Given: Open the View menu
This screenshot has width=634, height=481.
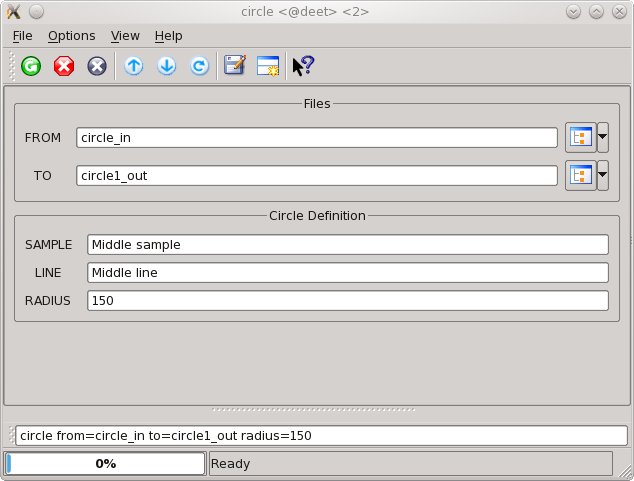Looking at the screenshot, I should [x=125, y=35].
